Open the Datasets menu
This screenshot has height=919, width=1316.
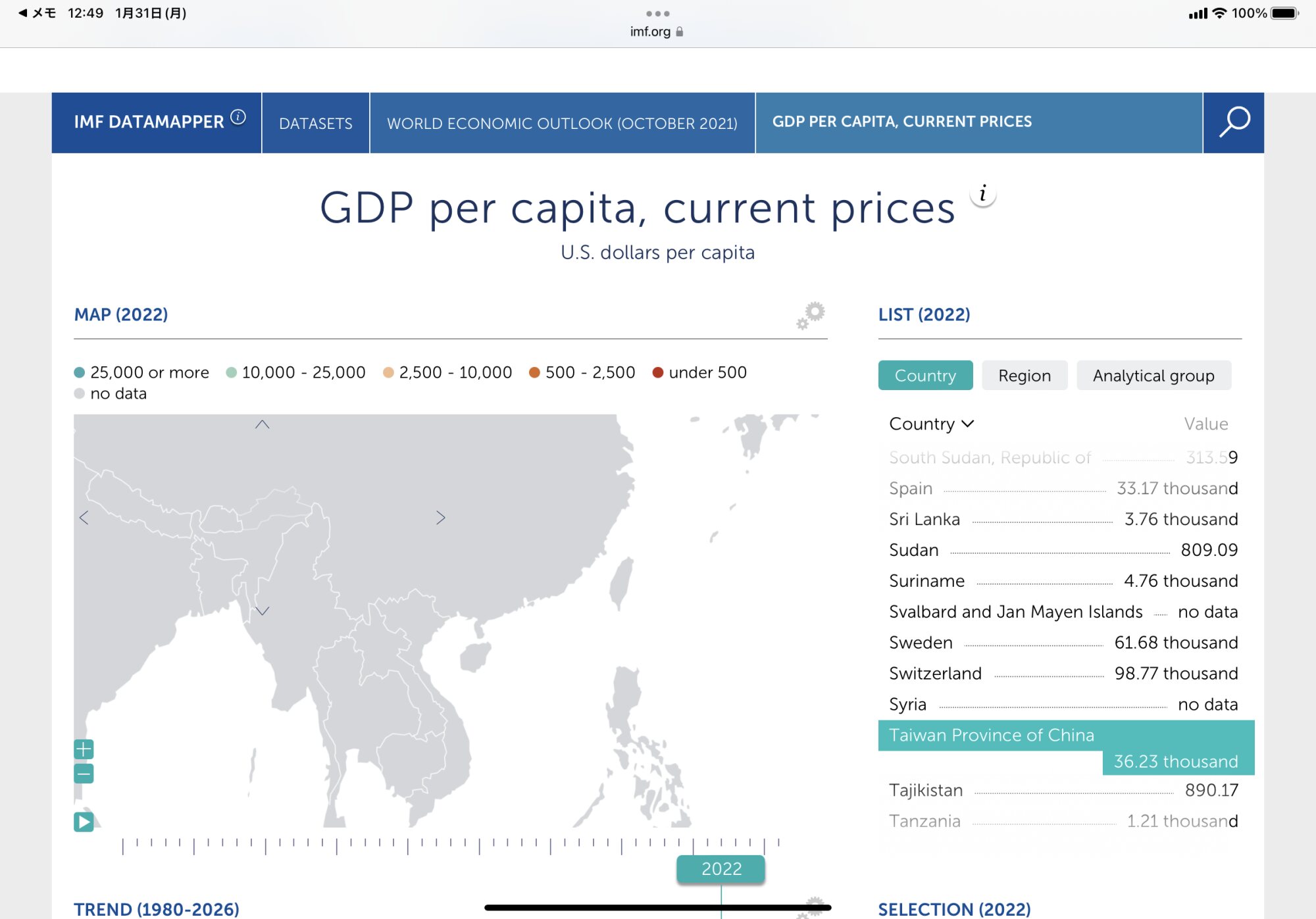(x=315, y=123)
